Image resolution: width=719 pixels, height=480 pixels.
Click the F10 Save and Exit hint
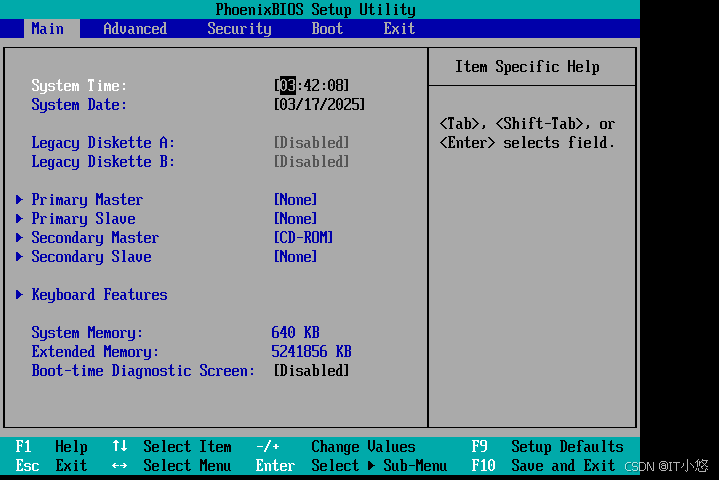click(543, 466)
